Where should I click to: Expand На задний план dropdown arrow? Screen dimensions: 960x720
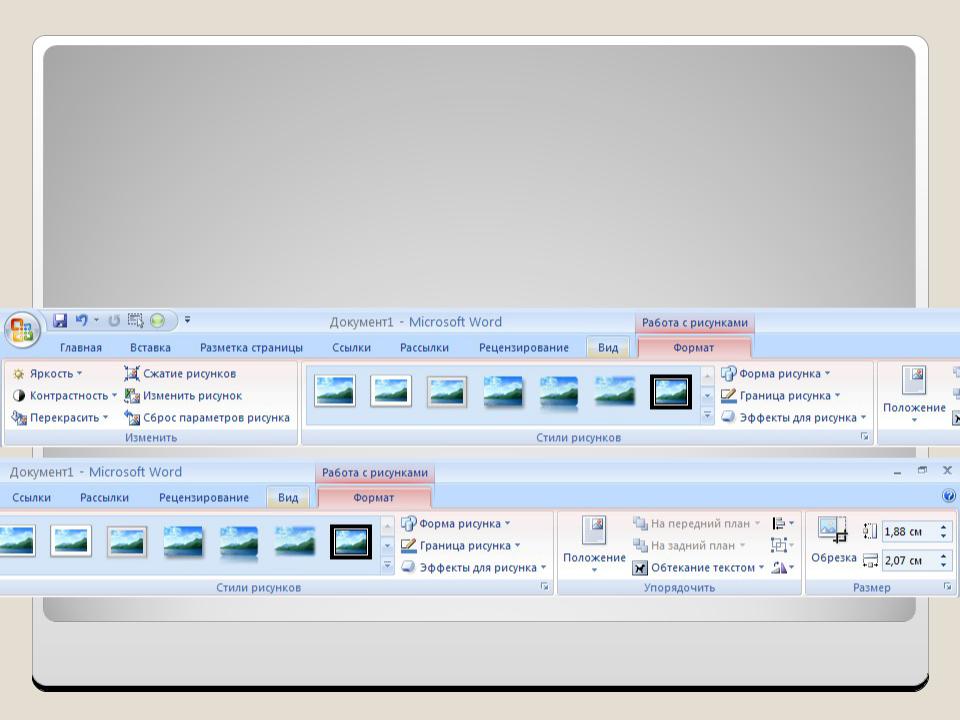coord(743,545)
